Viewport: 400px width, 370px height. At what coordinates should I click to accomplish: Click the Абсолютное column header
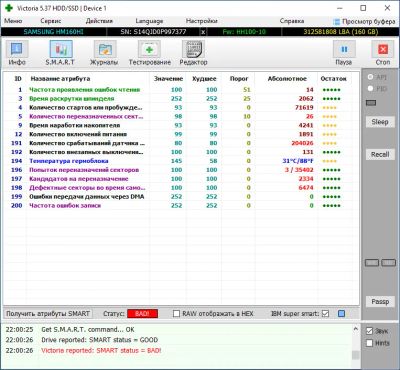coord(287,79)
